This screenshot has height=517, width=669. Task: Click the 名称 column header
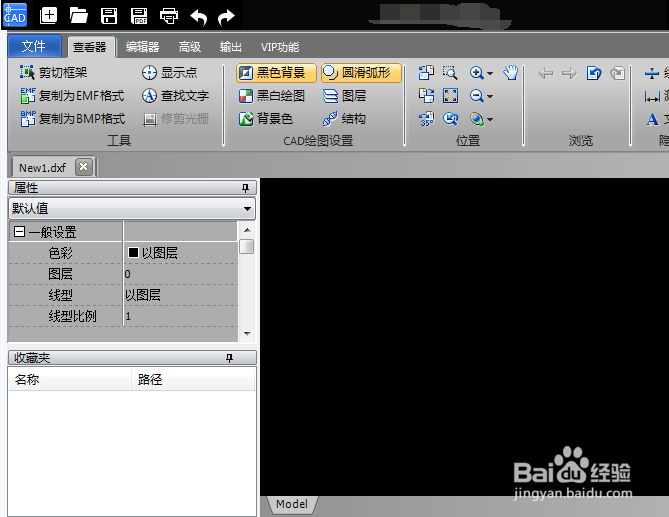(70, 379)
